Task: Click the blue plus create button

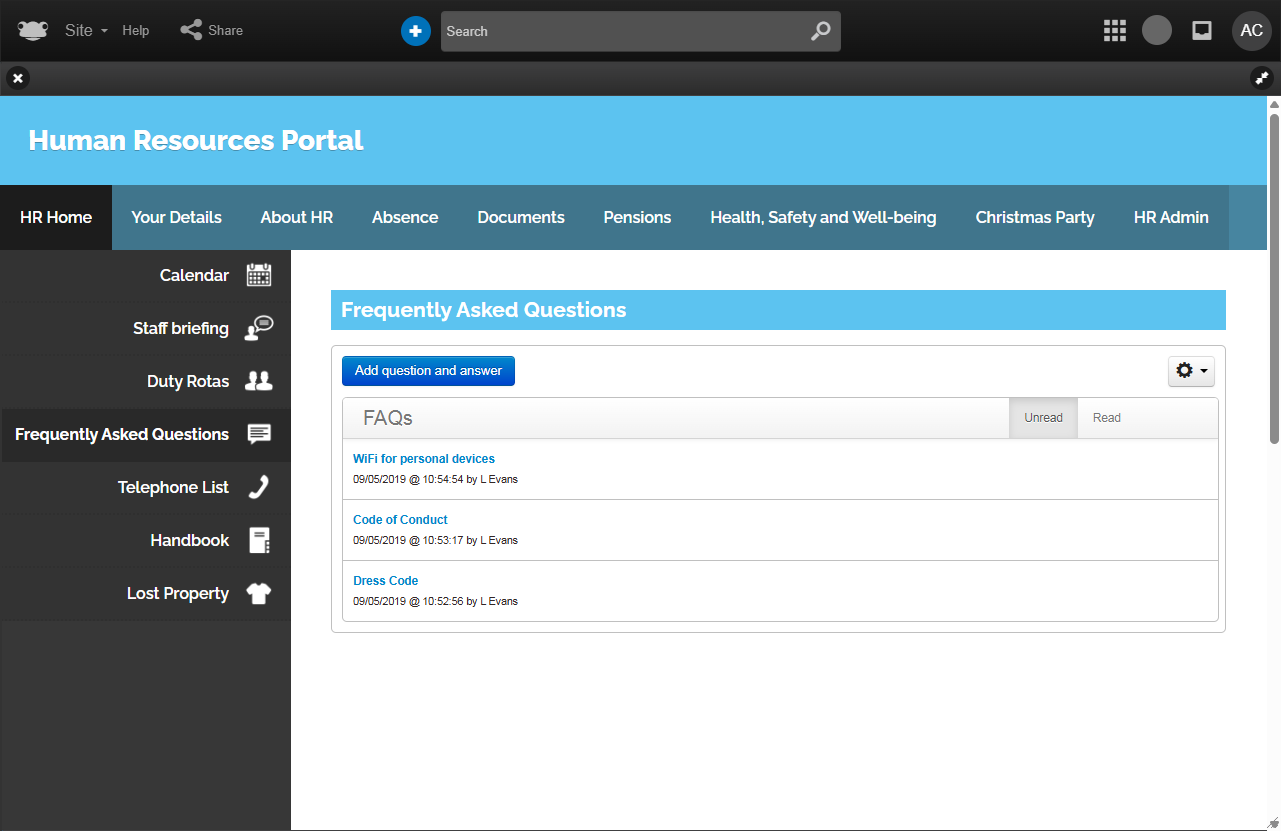Action: (416, 31)
